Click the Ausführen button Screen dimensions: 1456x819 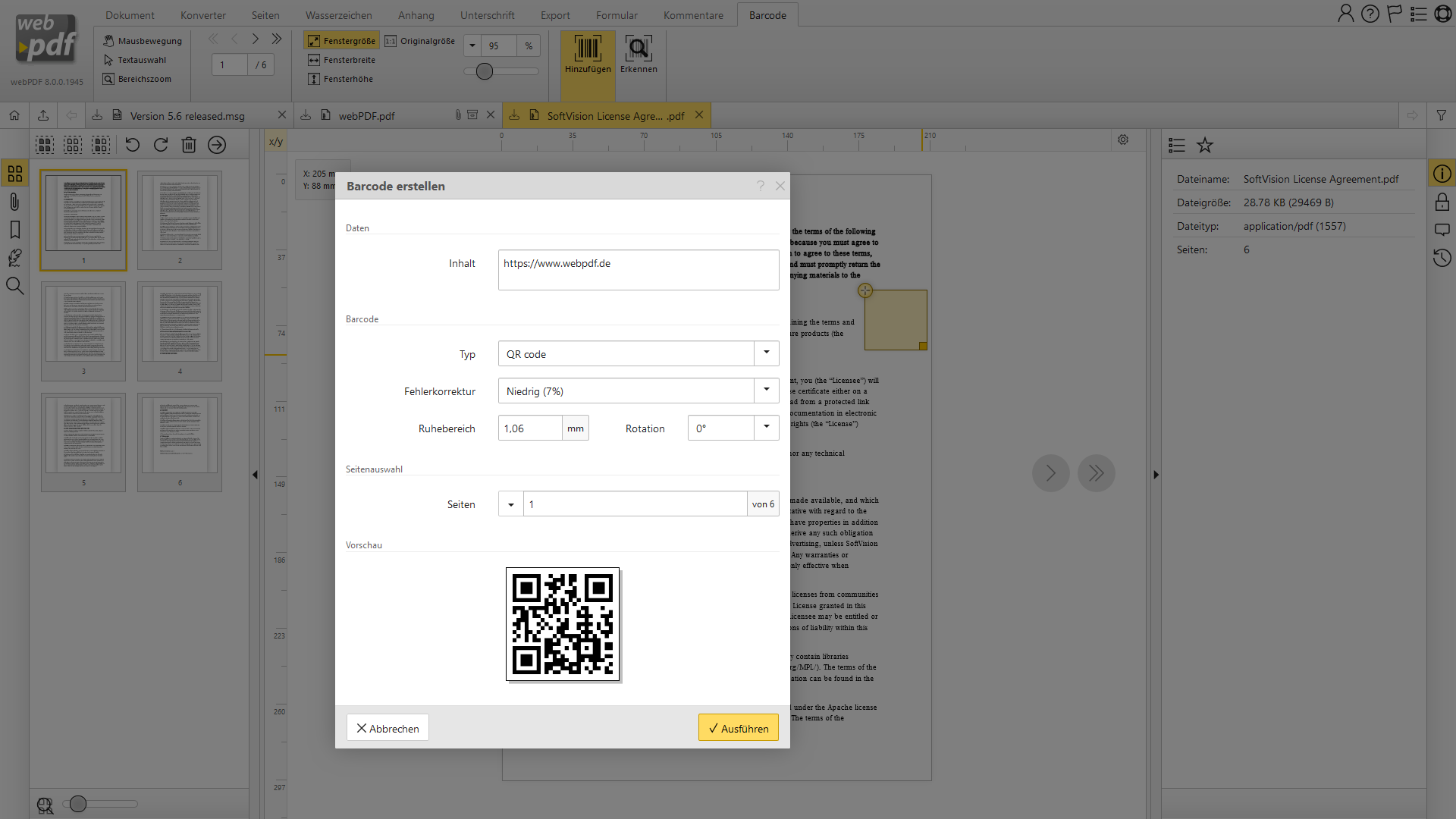pos(738,728)
